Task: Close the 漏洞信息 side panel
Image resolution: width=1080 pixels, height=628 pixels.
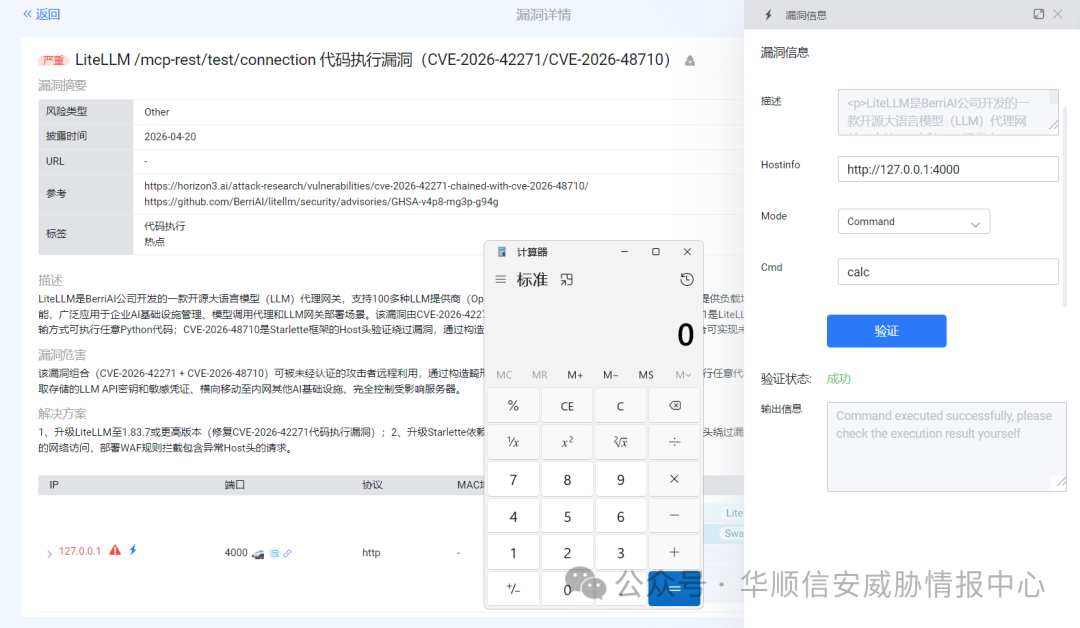Action: click(x=1058, y=14)
